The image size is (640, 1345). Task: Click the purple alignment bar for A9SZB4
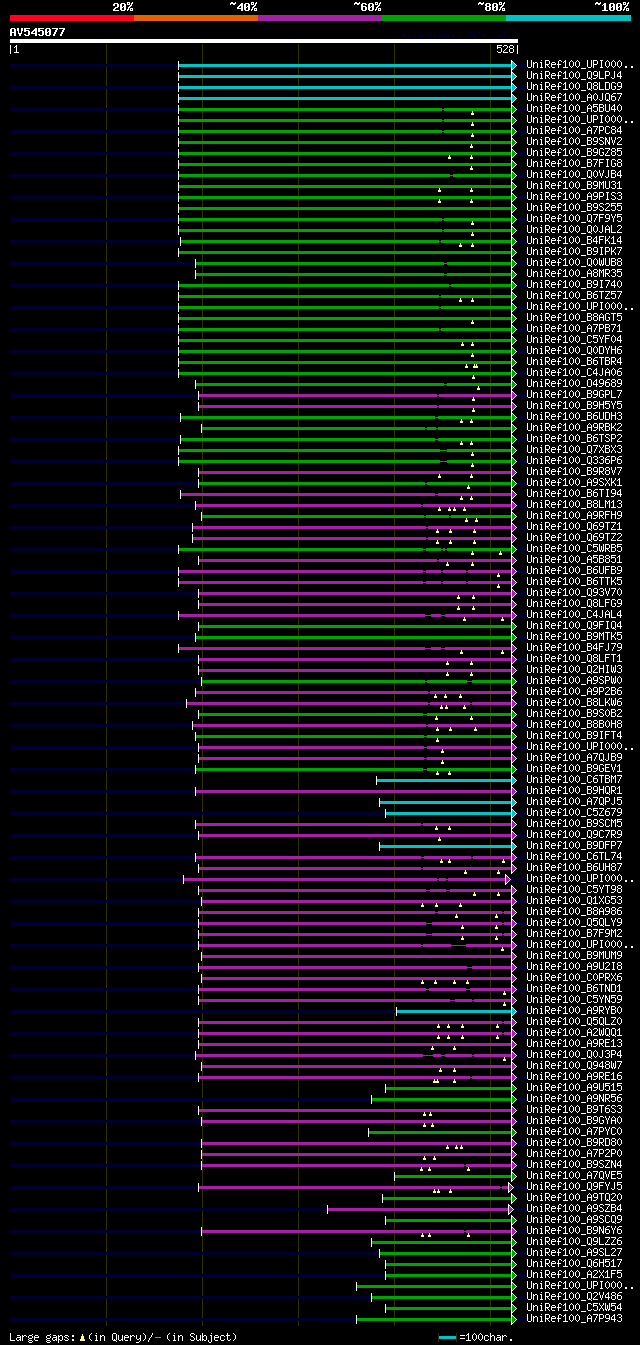click(422, 1208)
